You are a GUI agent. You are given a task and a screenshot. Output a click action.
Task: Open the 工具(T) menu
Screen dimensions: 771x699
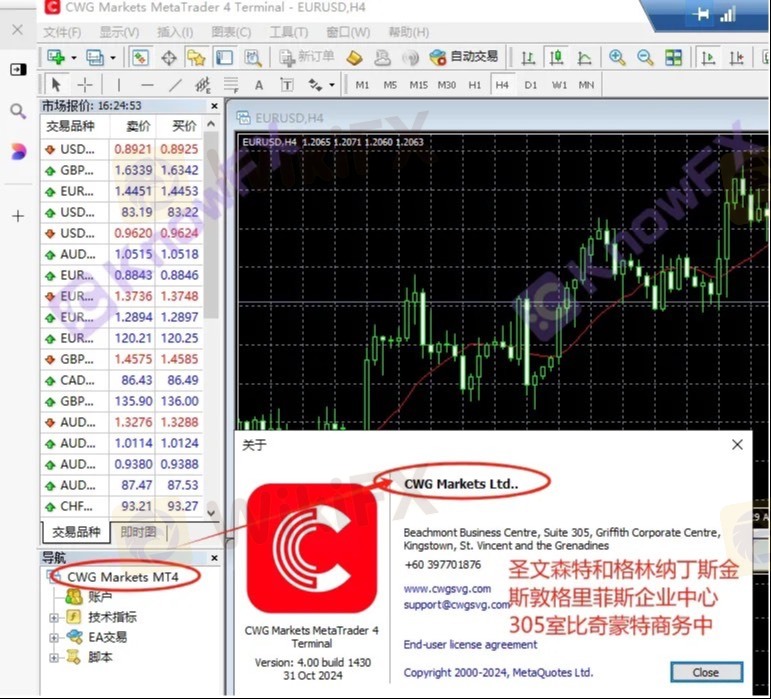(x=289, y=32)
